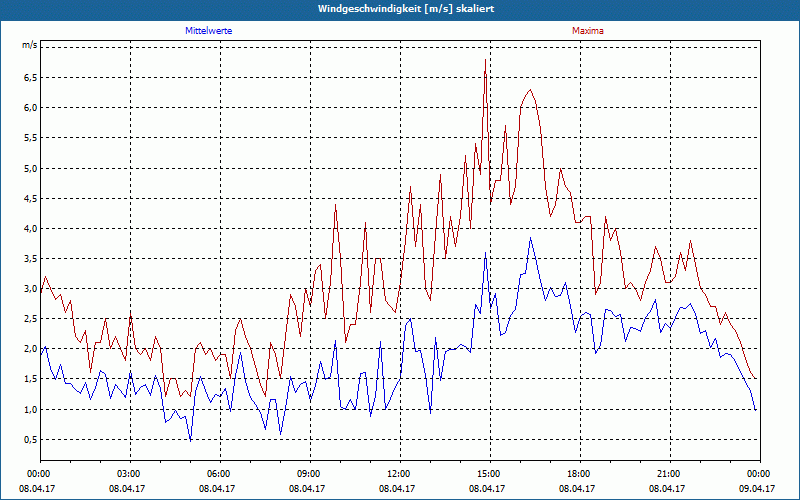Click the 1,0 y-axis value
The image size is (800, 500).
click(x=31, y=410)
